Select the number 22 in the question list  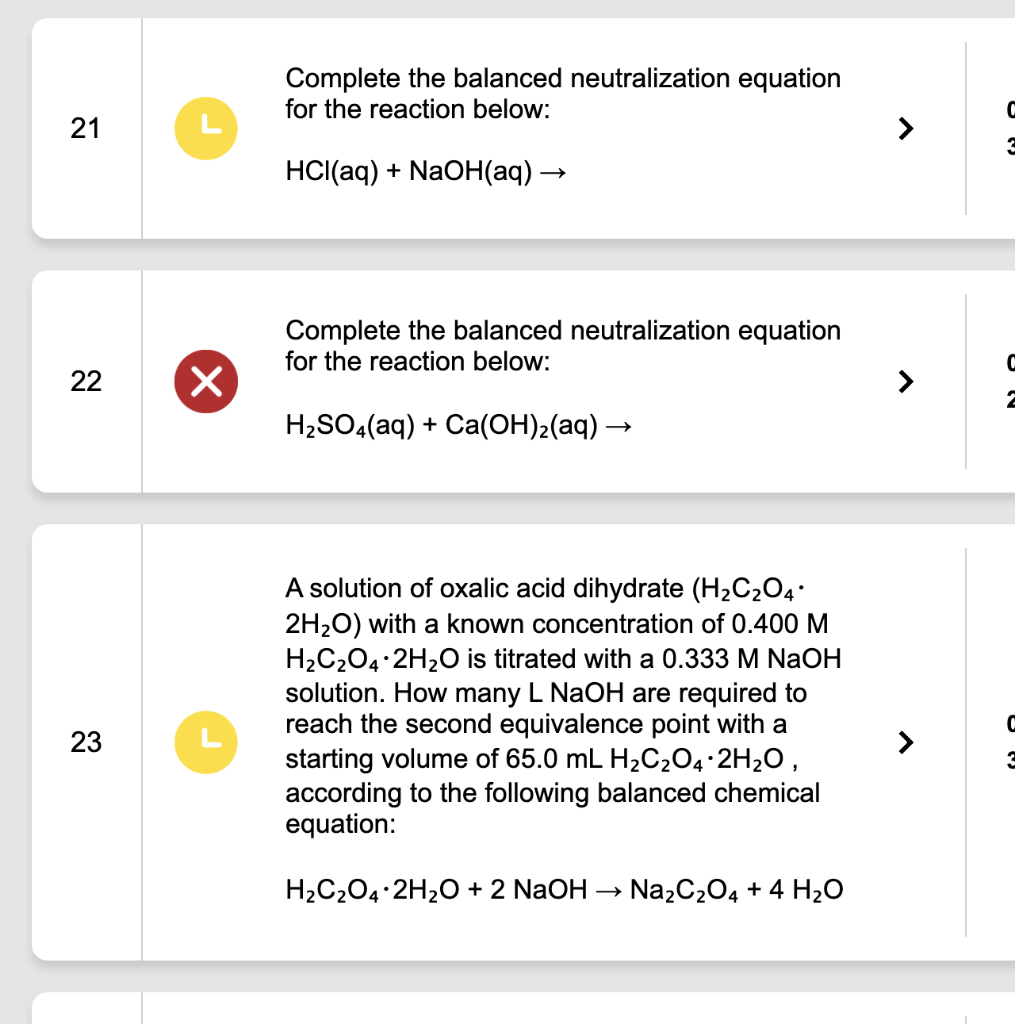87,381
